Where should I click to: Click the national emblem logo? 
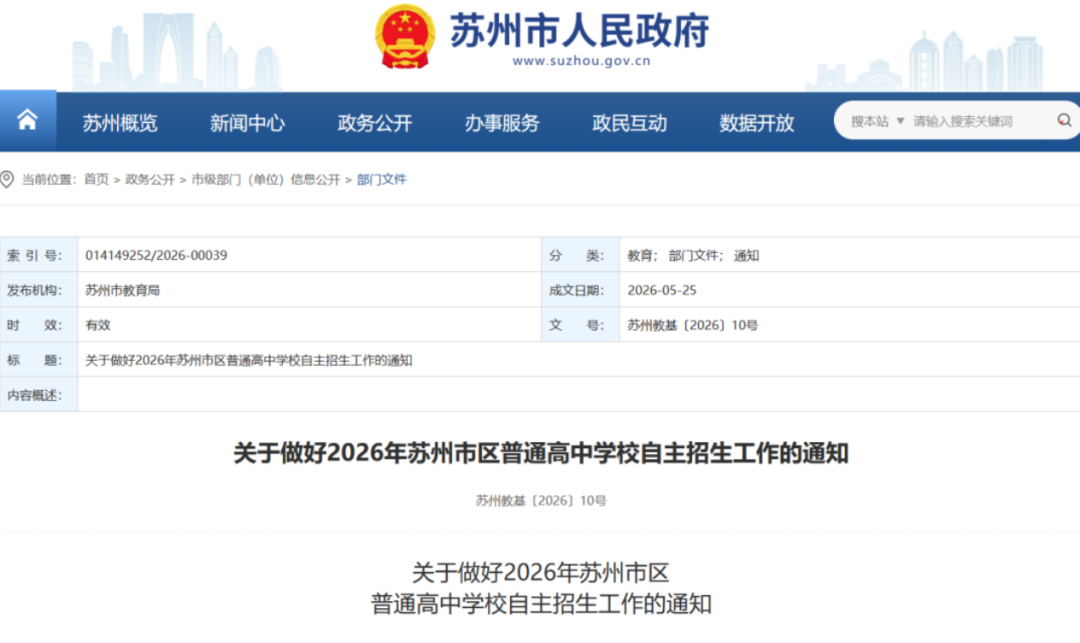(405, 36)
